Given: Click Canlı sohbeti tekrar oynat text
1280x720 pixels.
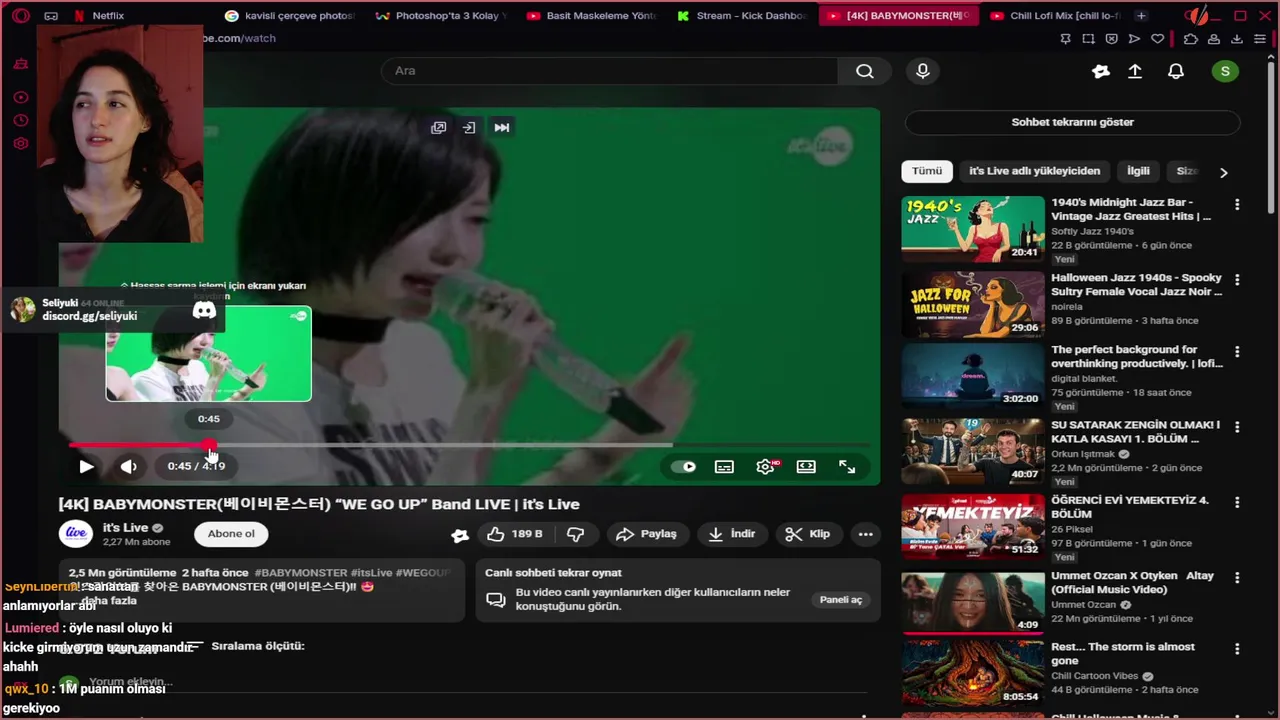Looking at the screenshot, I should click(553, 573).
